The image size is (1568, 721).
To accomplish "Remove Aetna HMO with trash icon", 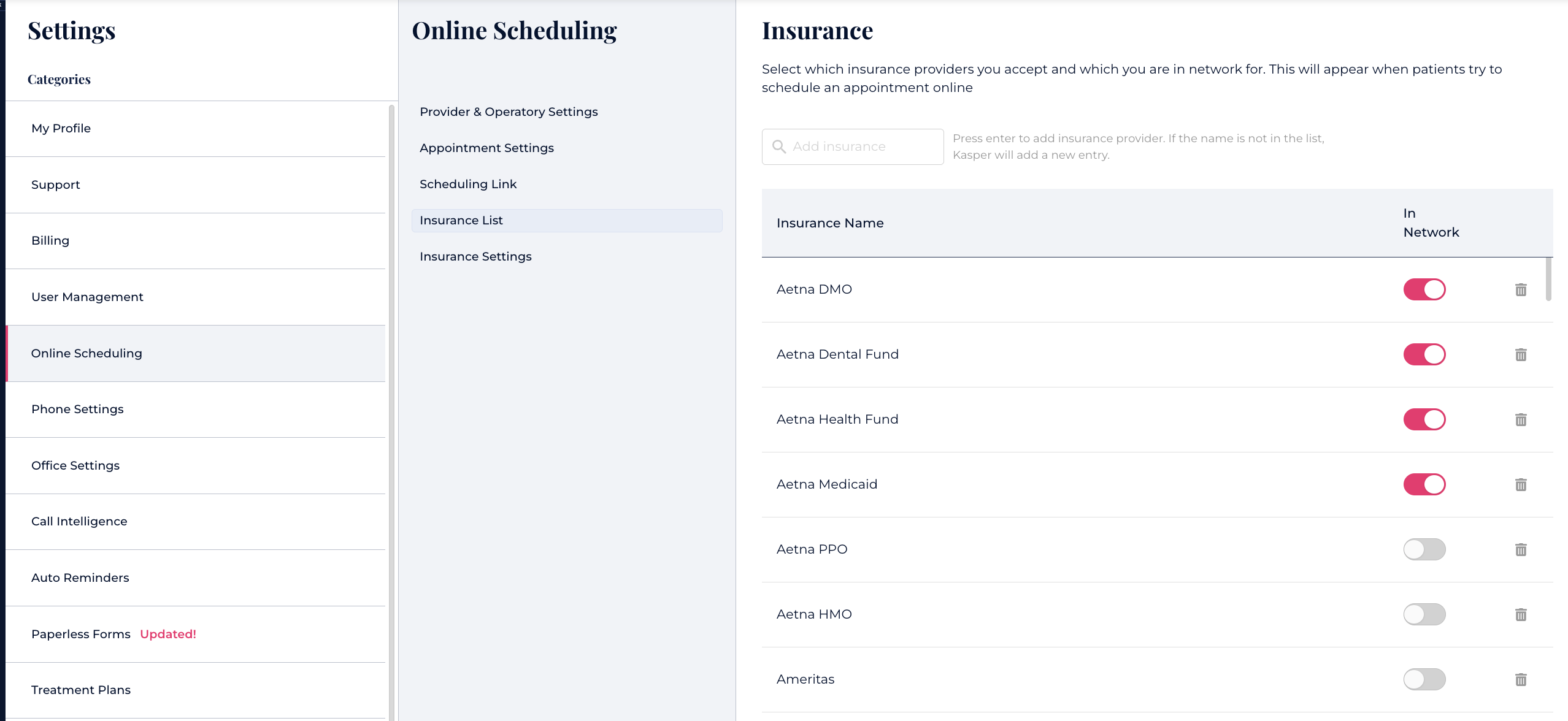I will tap(1521, 614).
